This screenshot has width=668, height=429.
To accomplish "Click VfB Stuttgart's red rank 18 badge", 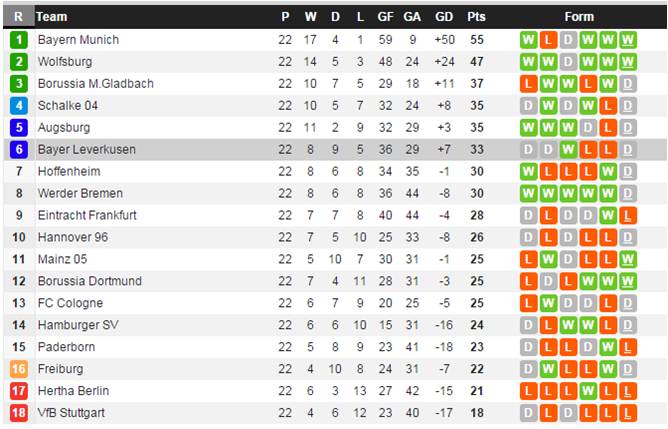I will coord(19,413).
